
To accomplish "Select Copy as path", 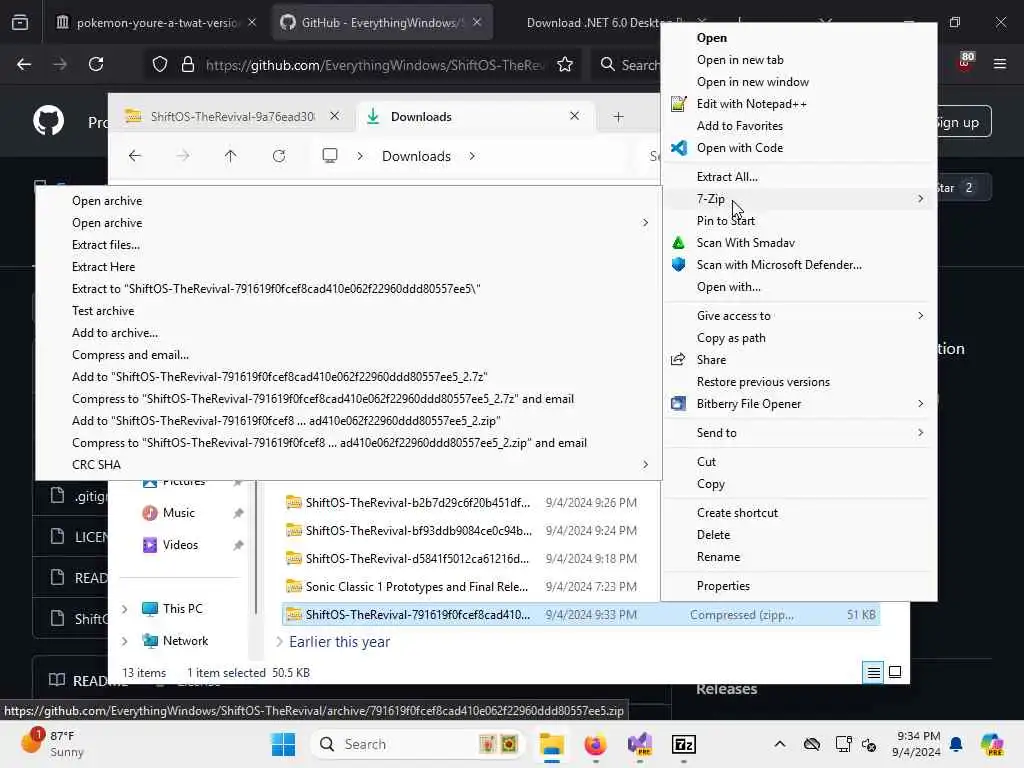I will 799,338.
